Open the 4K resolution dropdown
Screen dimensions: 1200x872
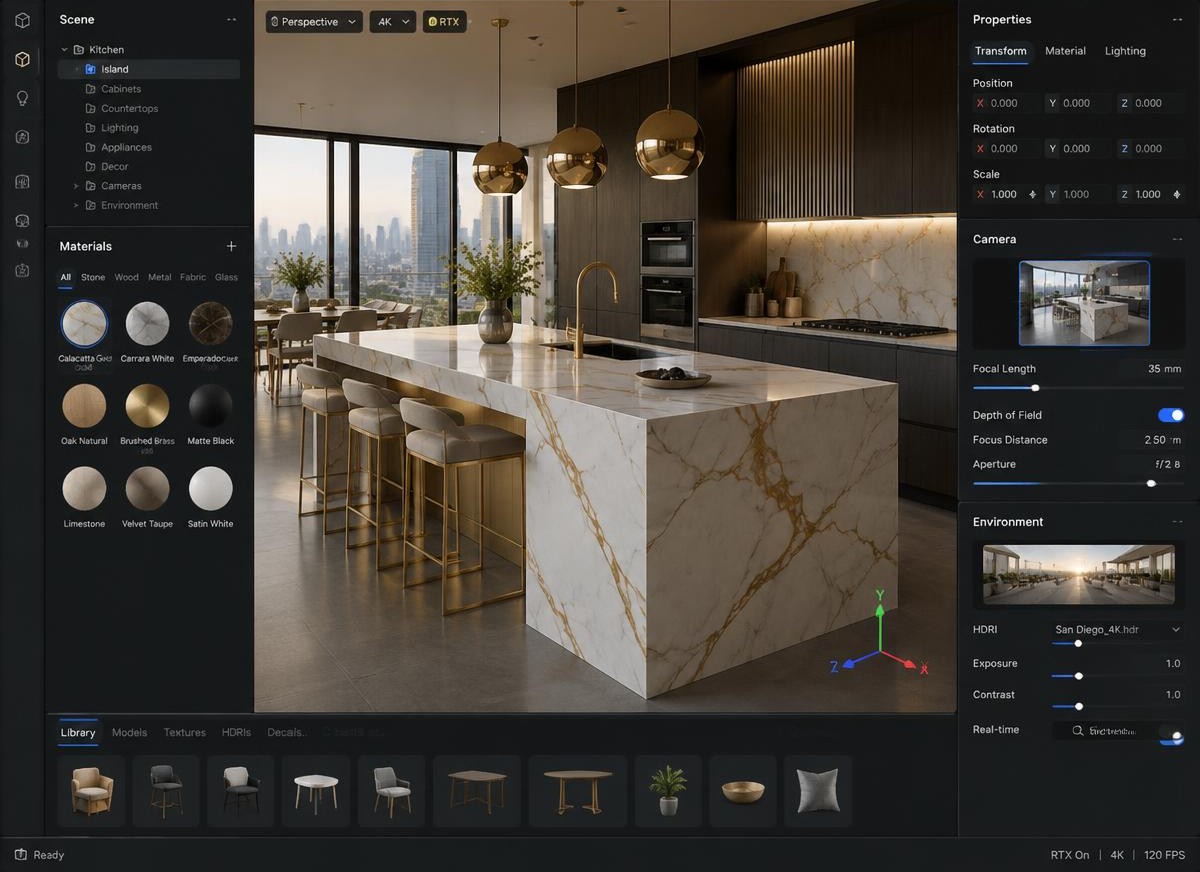click(393, 22)
